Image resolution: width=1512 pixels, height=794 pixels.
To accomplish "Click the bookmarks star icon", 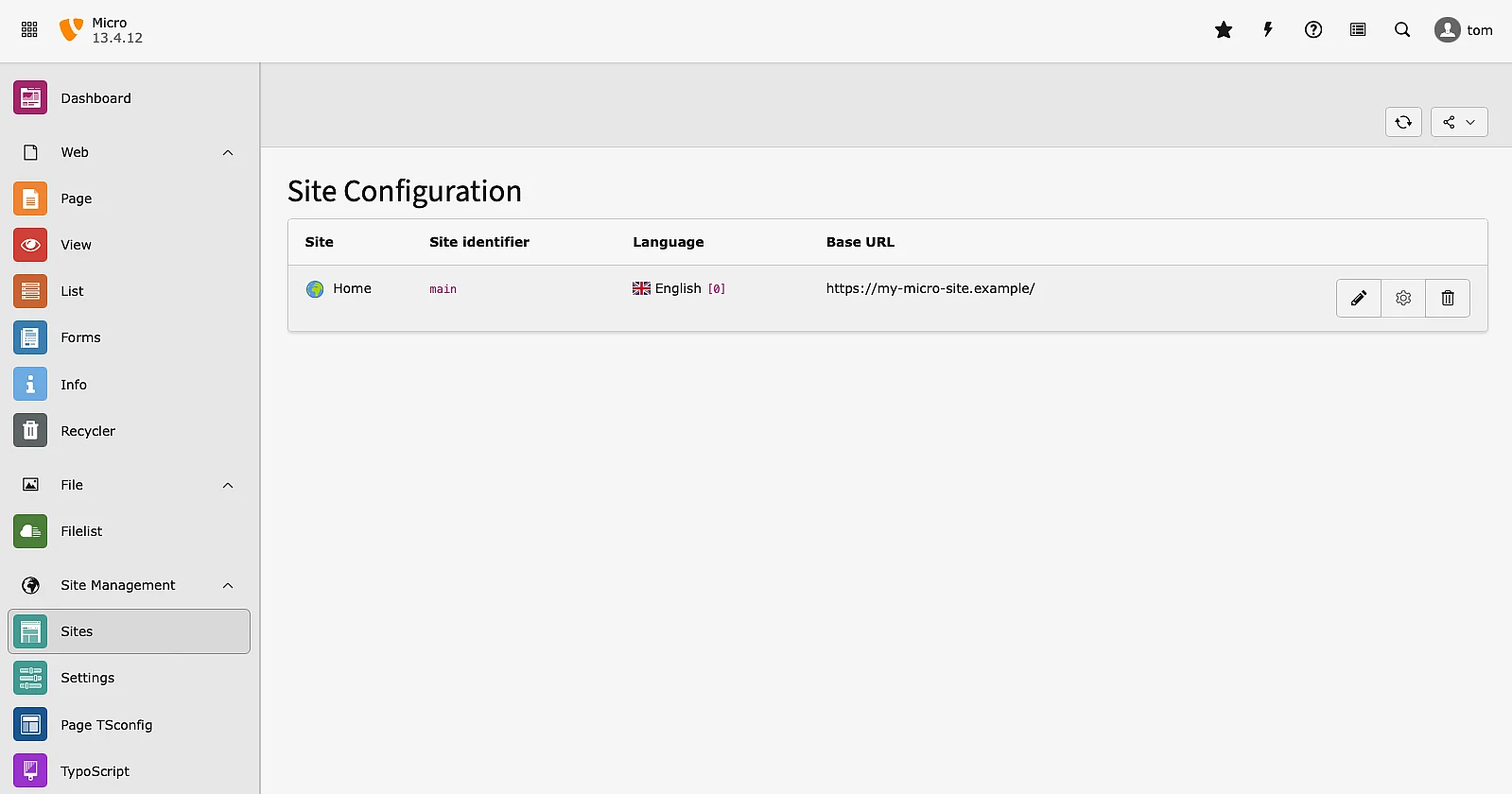I will [1224, 30].
